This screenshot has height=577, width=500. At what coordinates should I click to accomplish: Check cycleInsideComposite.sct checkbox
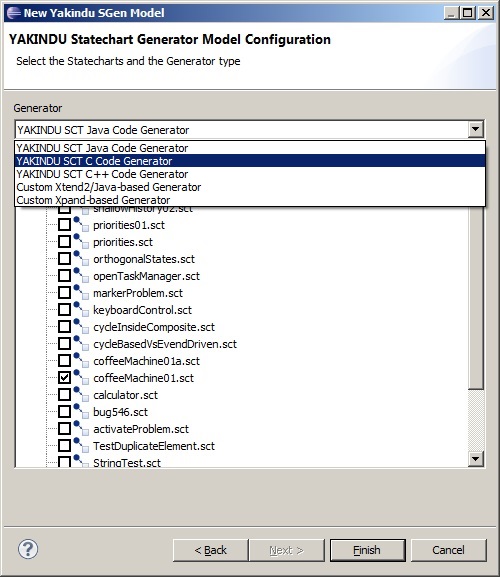pyautogui.click(x=64, y=327)
